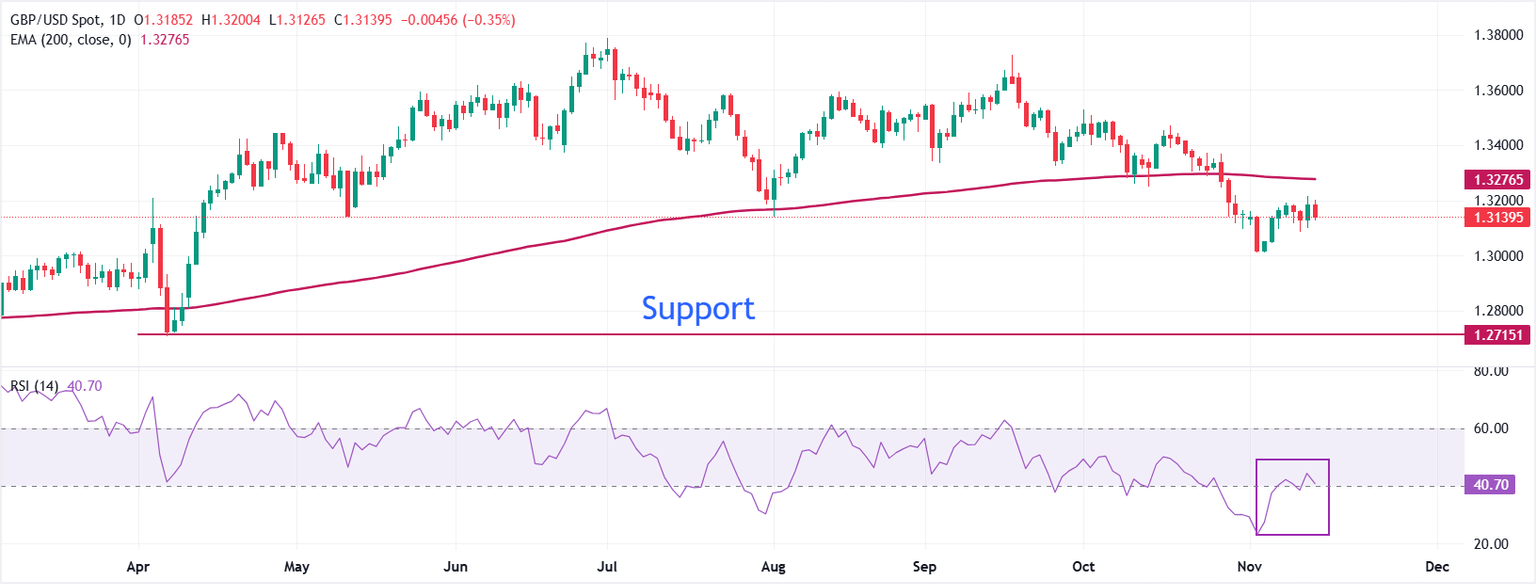
Task: Click the 1.27151 support level price tag
Action: click(1497, 335)
